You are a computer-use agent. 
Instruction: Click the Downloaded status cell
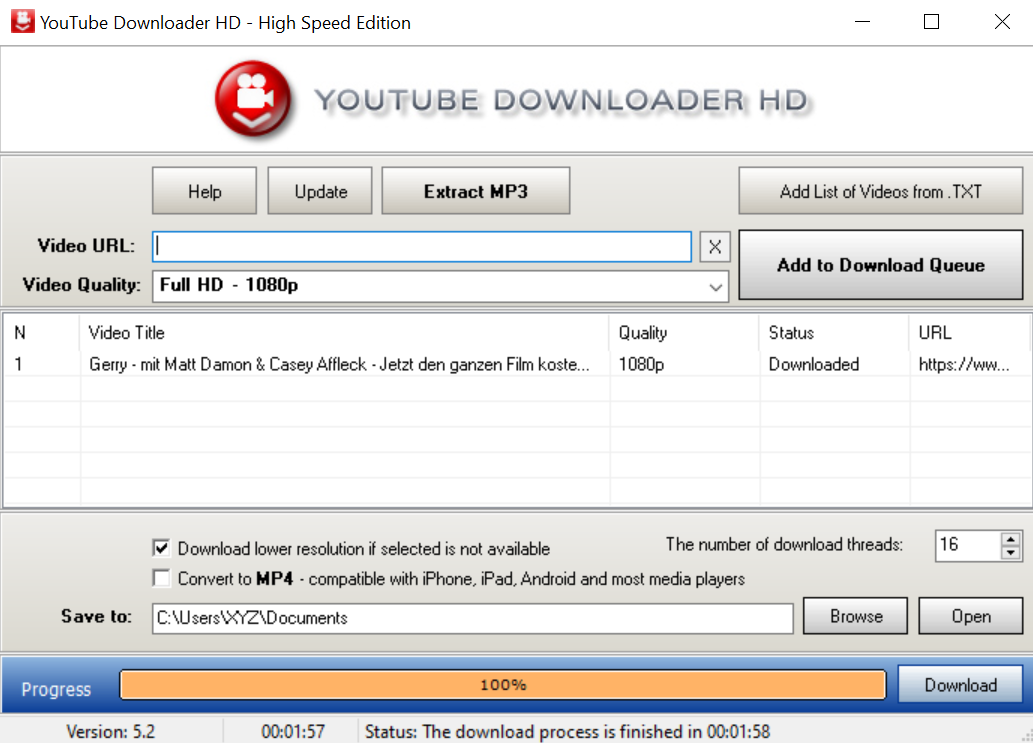pos(814,364)
